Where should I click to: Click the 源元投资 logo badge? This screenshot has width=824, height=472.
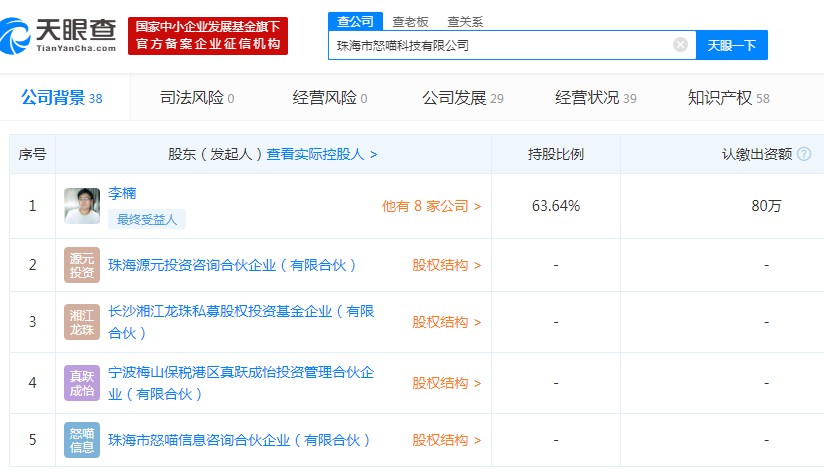pyautogui.click(x=82, y=265)
